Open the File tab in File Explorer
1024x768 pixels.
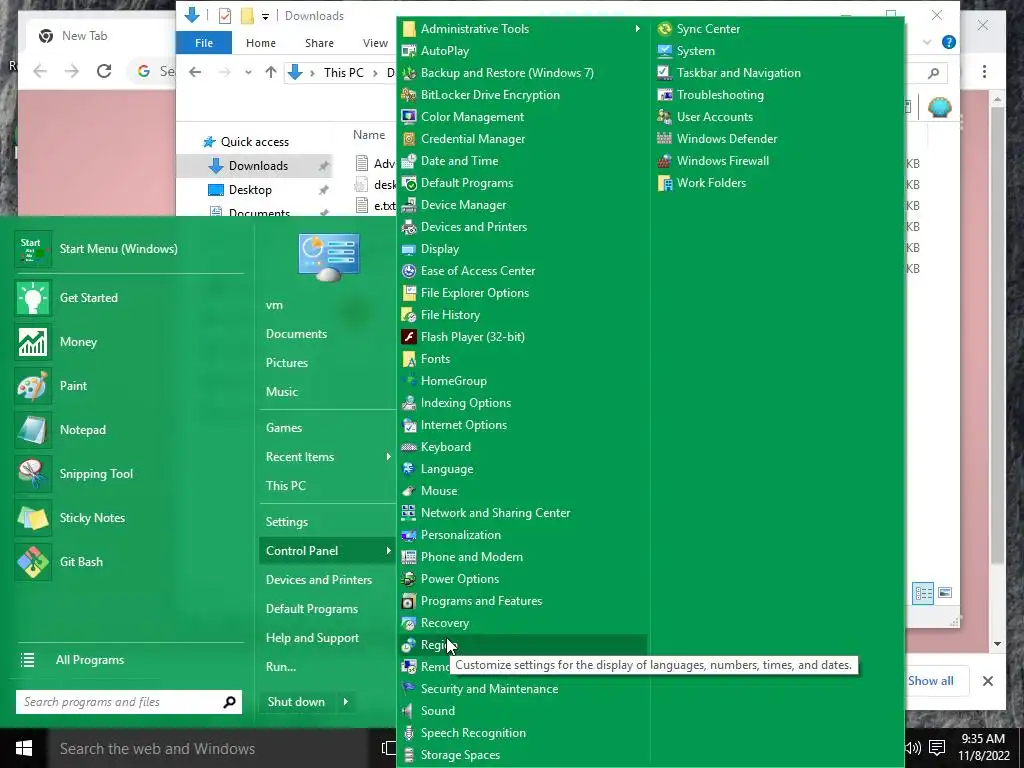(204, 43)
